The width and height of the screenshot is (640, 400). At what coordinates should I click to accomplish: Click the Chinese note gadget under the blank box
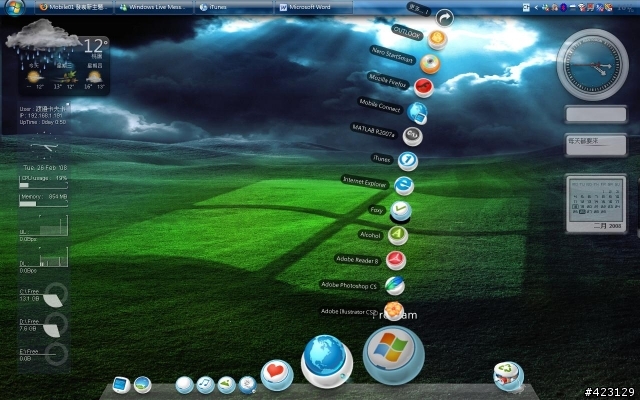[596, 144]
